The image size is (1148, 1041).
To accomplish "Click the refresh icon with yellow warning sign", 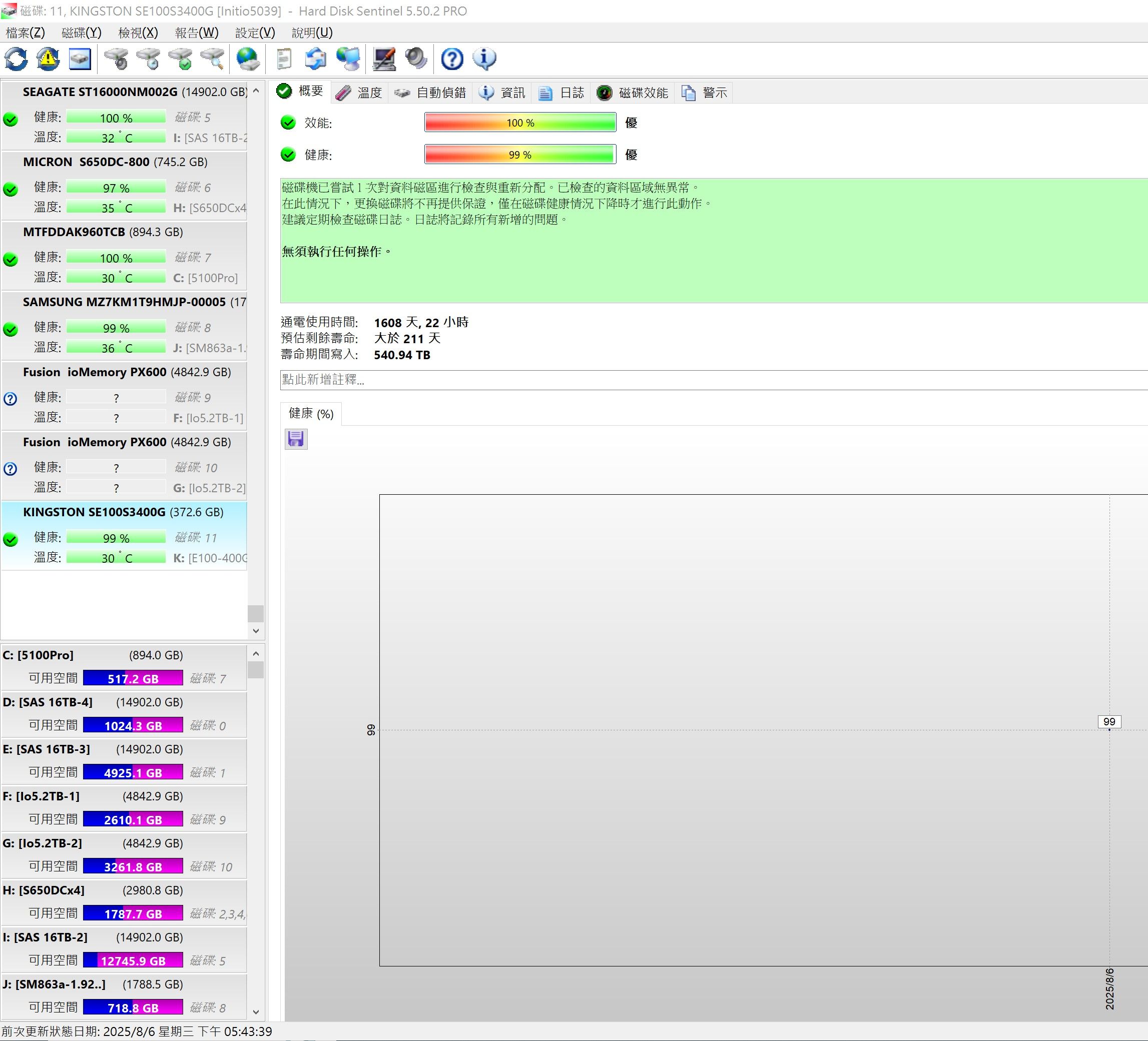I will (48, 59).
